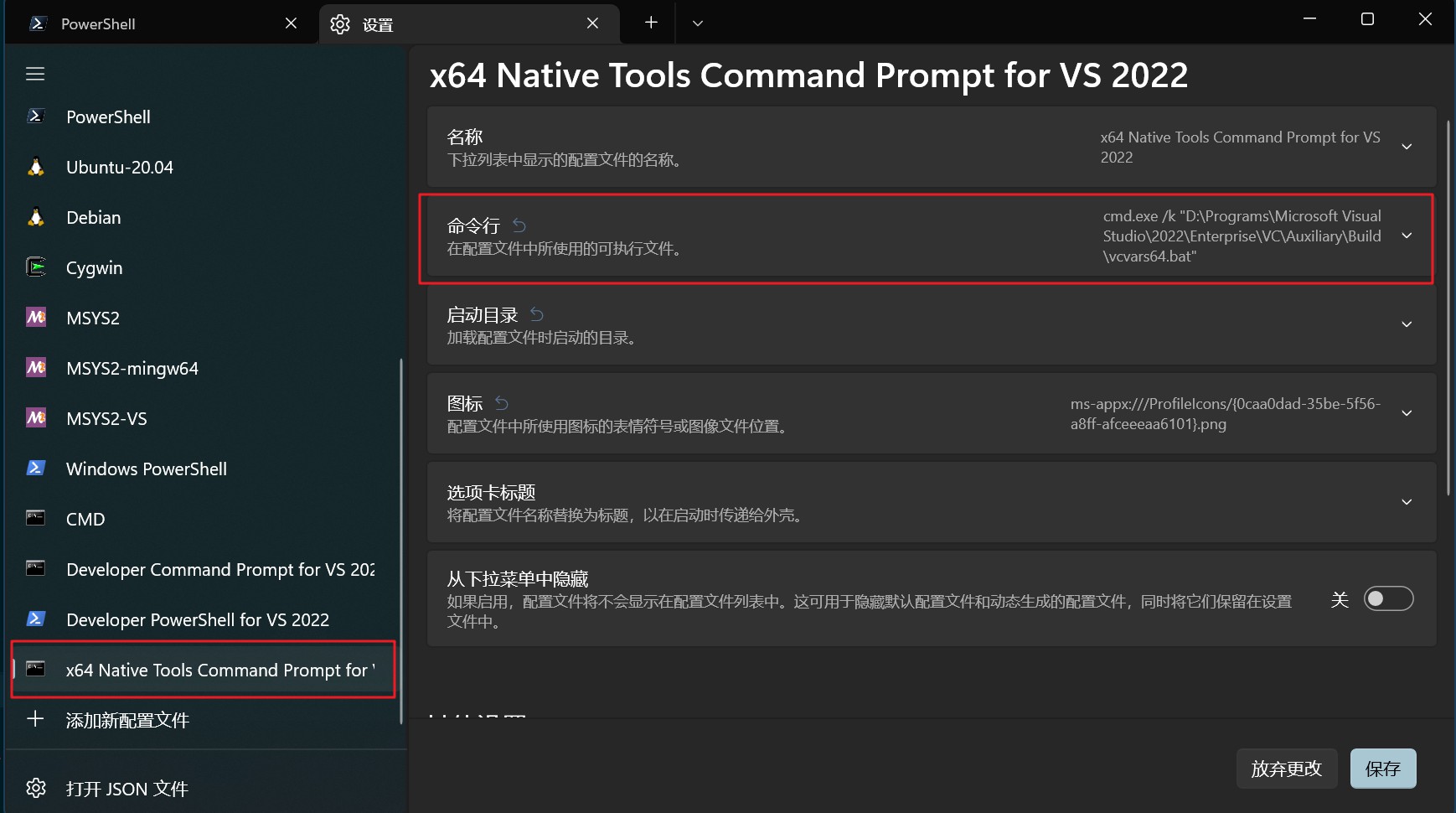Viewport: 1456px width, 813px height.
Task: Expand the 选项卡标题 setting chevron
Action: 1407,502
